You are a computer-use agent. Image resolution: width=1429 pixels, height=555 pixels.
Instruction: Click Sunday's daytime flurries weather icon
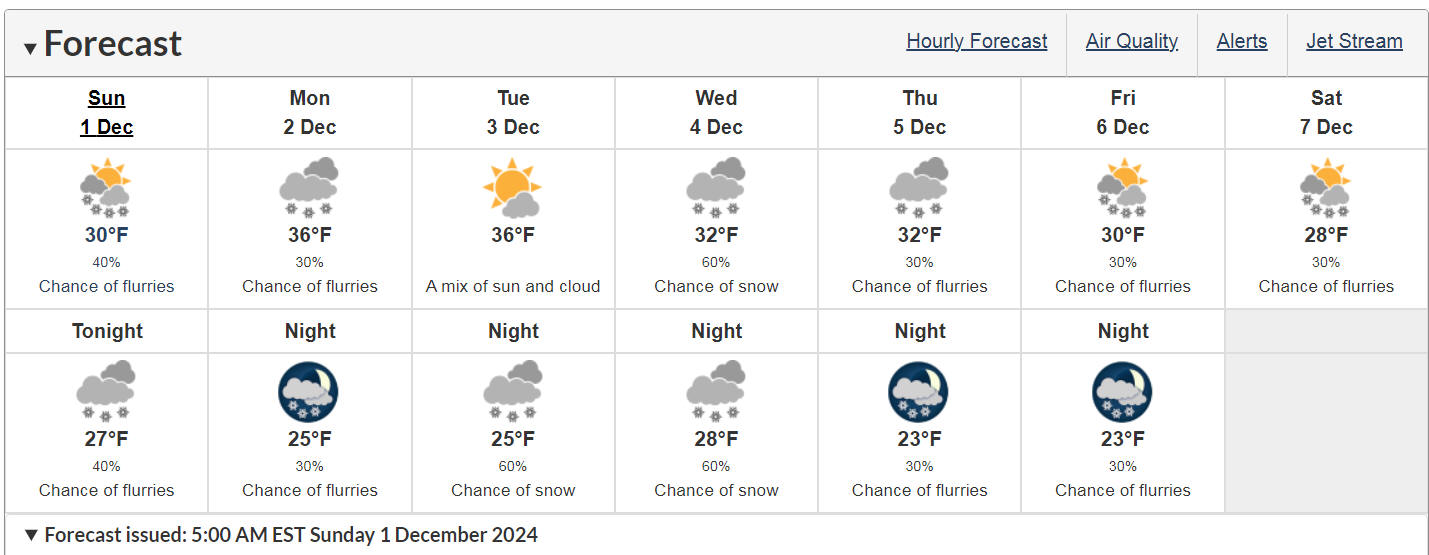[106, 187]
